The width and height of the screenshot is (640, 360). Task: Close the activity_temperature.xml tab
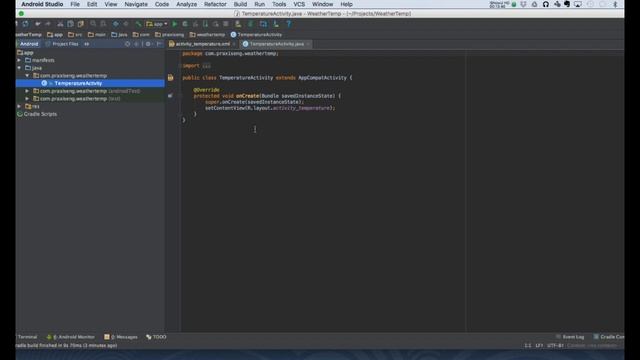[x=234, y=44]
